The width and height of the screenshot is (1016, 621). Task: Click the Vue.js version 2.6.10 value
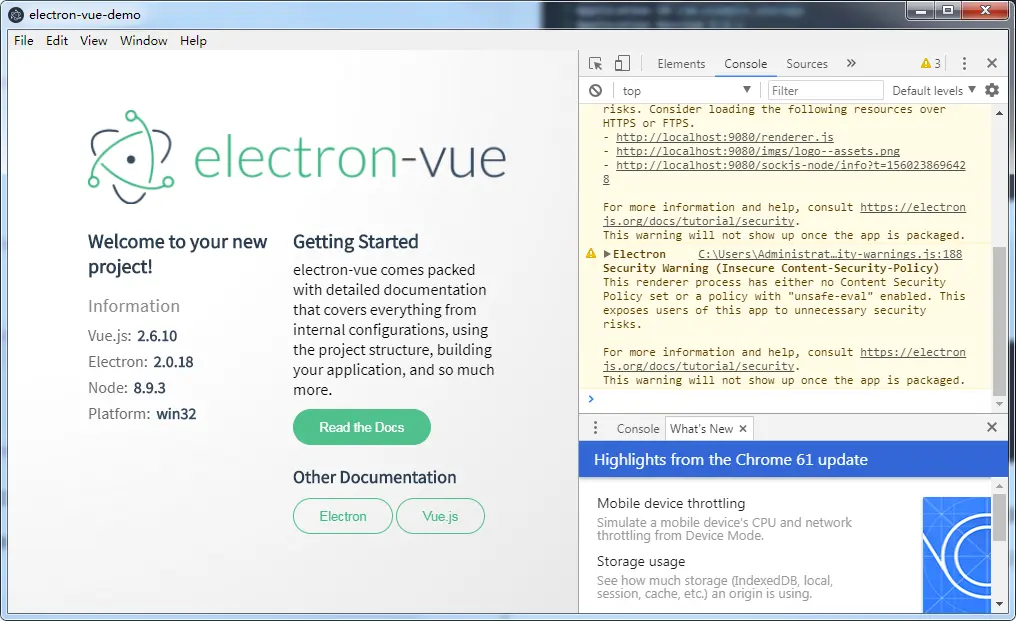pyautogui.click(x=157, y=336)
